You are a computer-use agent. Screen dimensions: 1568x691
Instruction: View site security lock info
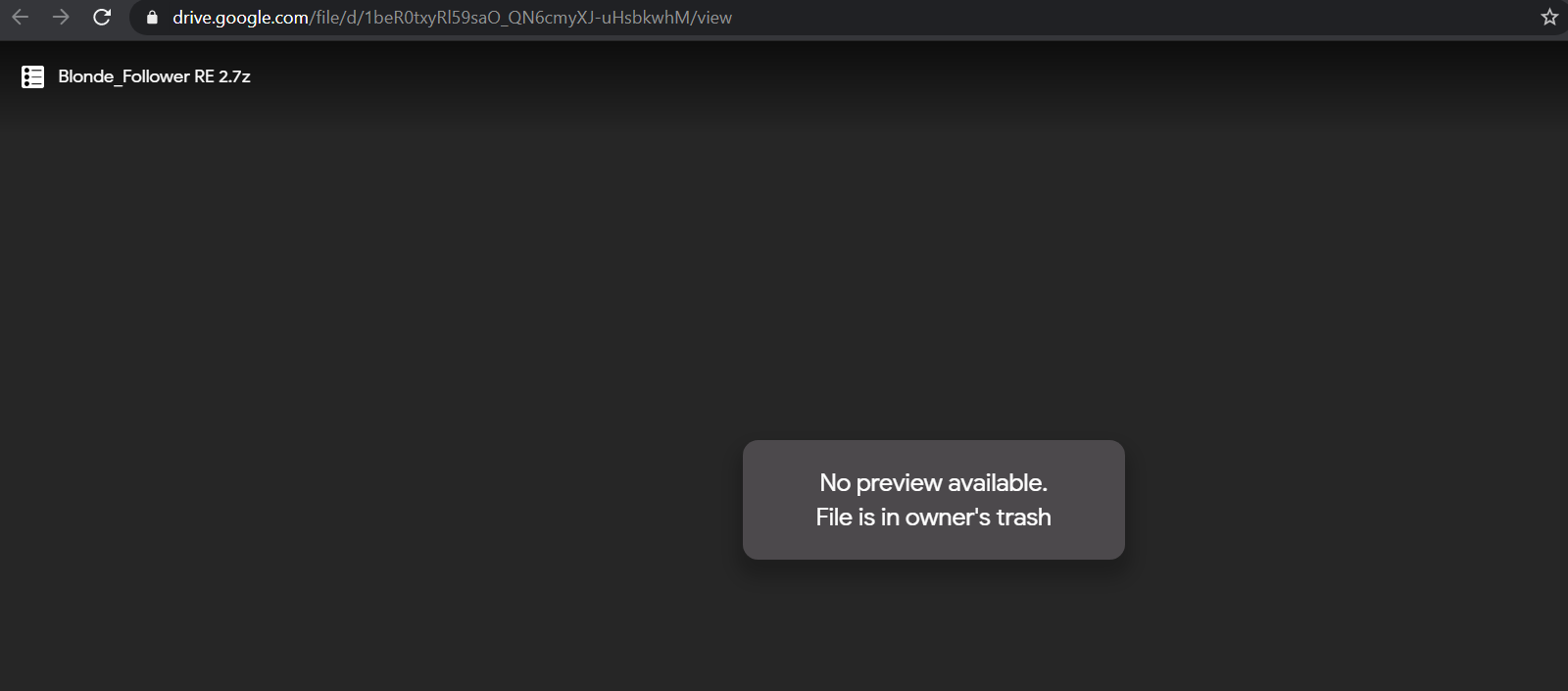(x=152, y=18)
